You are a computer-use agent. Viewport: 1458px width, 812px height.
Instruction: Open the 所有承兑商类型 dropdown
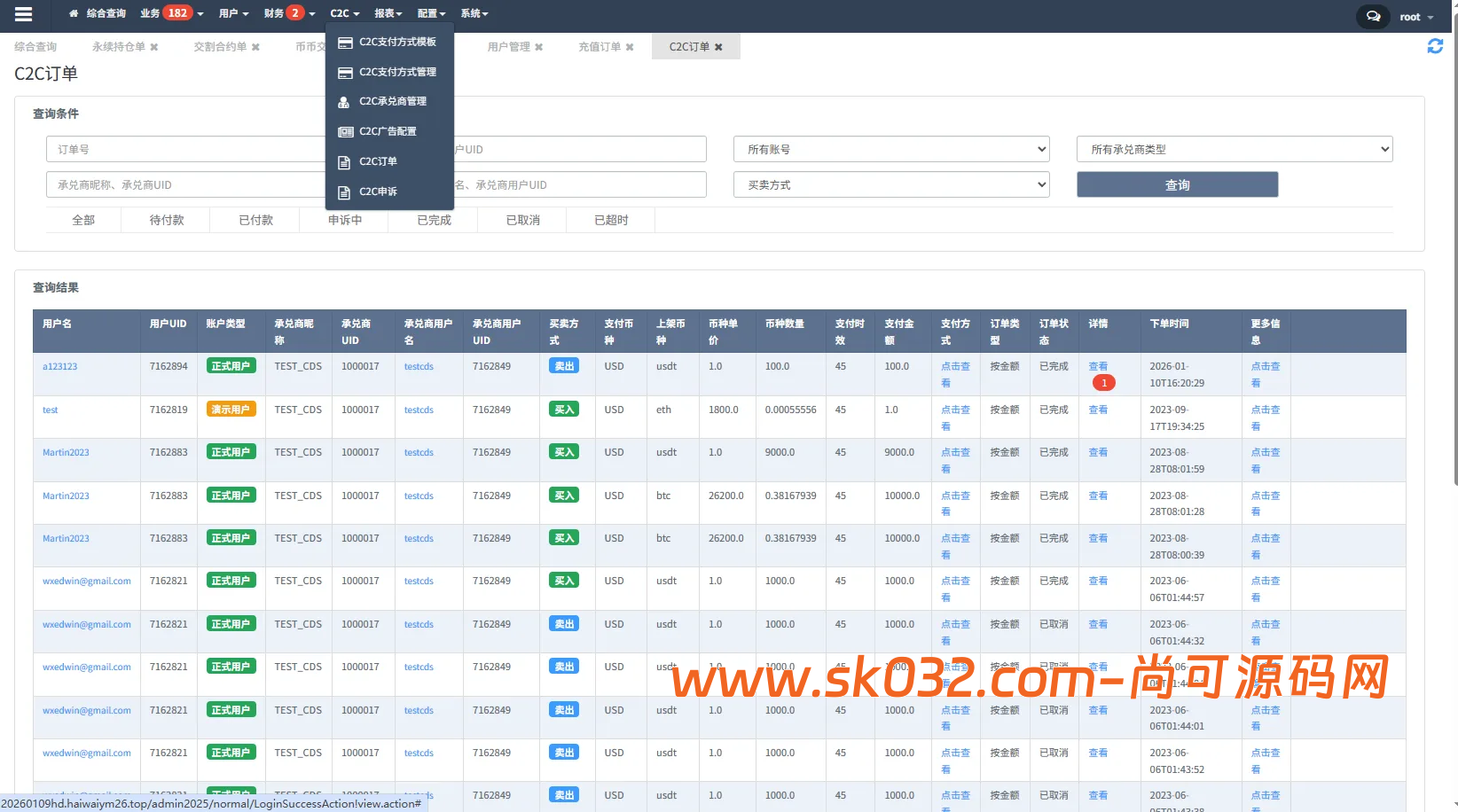click(x=1234, y=148)
